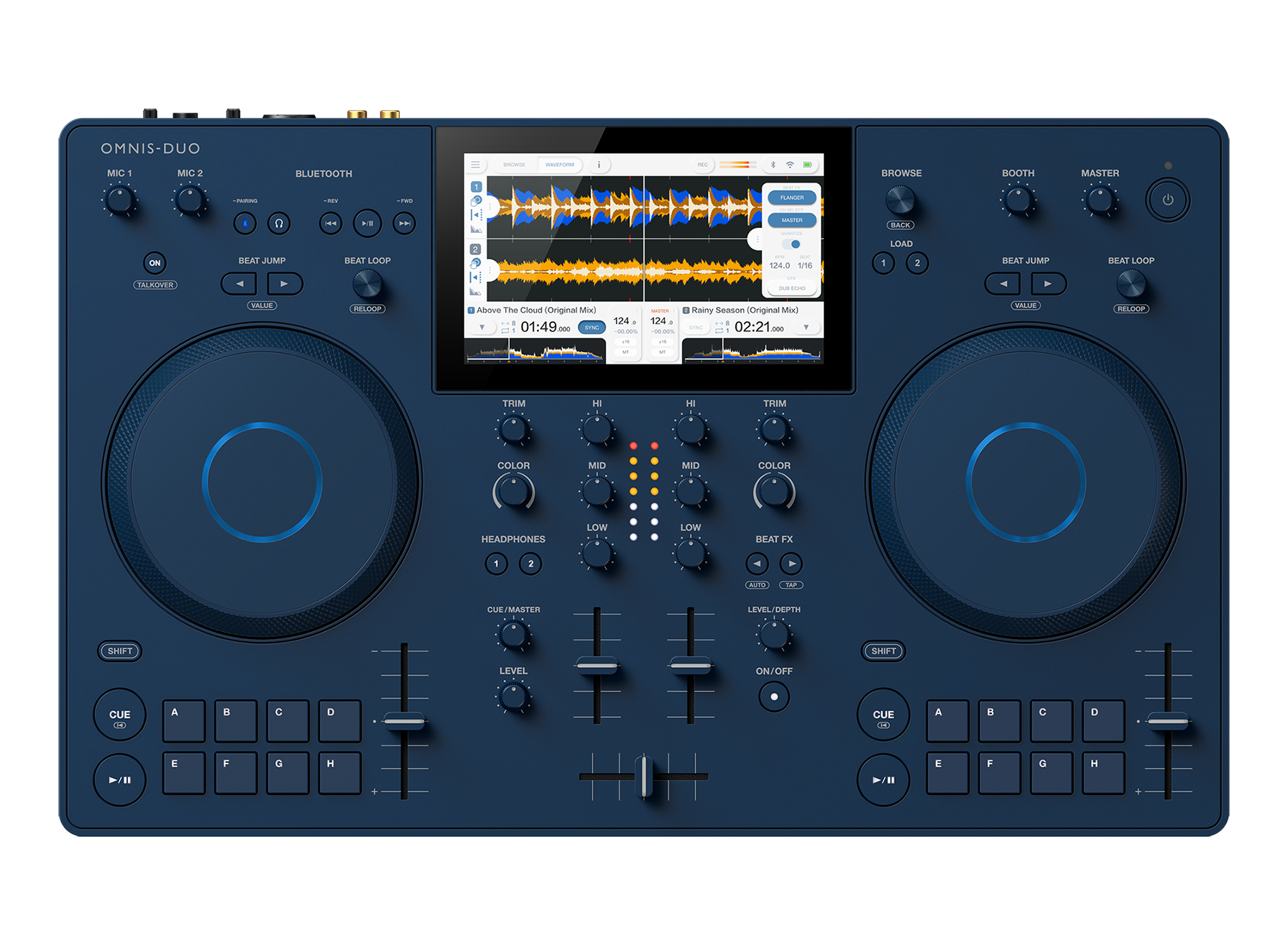This screenshot has height=946, width=1288.
Task: Hit the right deck play/pause button
Action: 884,780
